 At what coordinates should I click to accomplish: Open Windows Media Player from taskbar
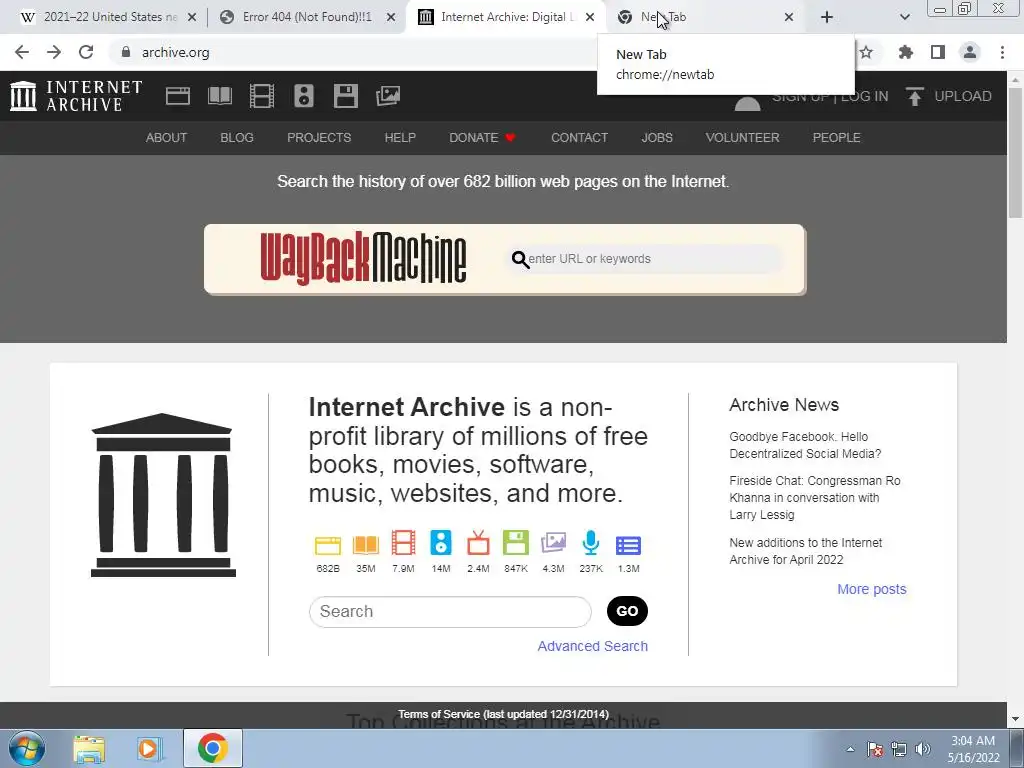click(149, 749)
